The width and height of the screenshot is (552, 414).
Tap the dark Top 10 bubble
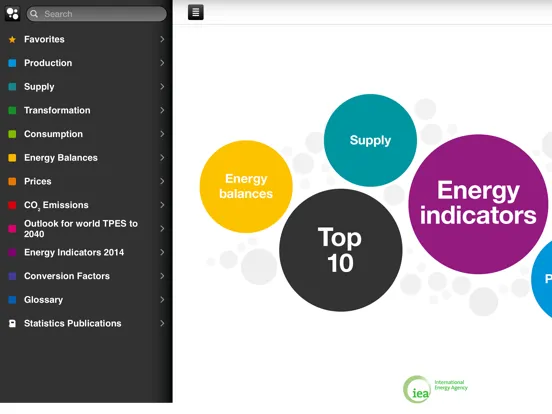(x=341, y=250)
